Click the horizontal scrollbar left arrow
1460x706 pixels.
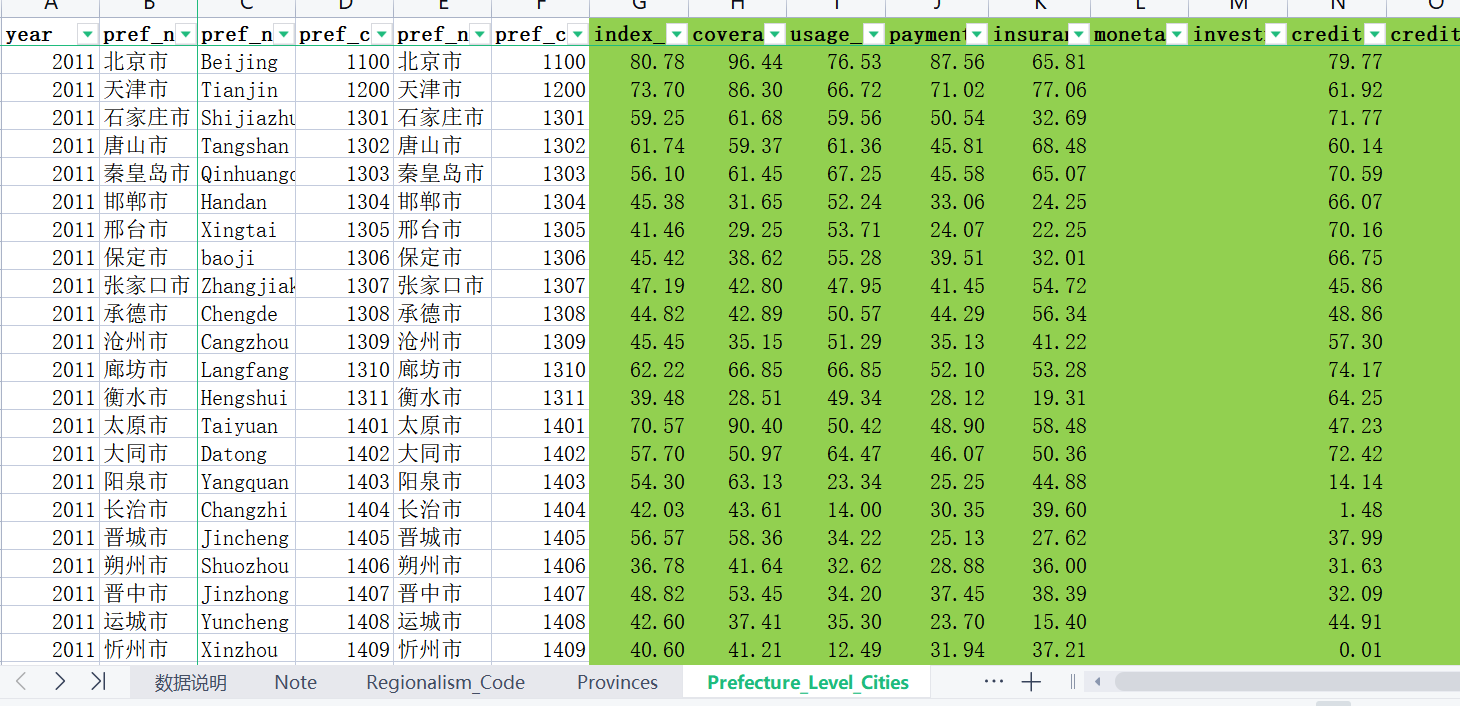(1097, 682)
